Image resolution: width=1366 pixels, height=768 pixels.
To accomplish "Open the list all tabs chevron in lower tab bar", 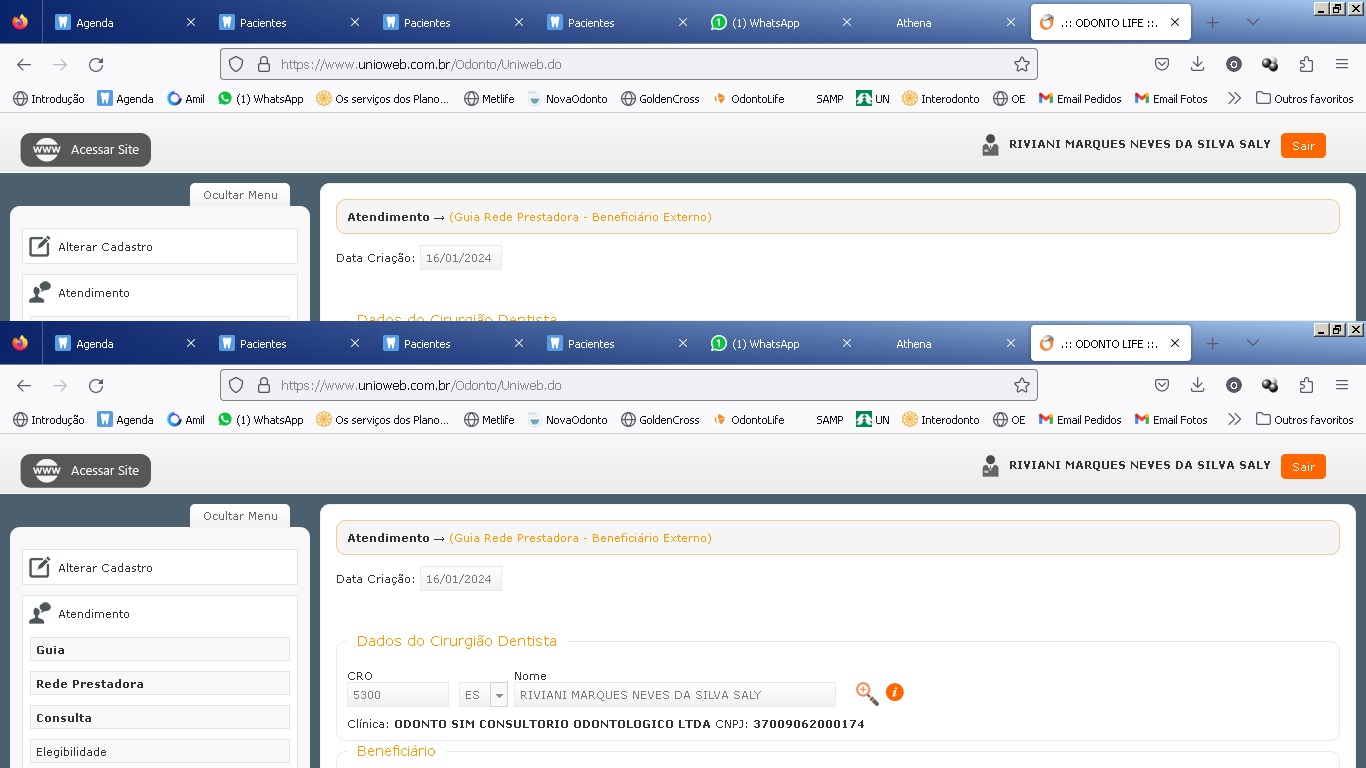I will coord(1253,343).
